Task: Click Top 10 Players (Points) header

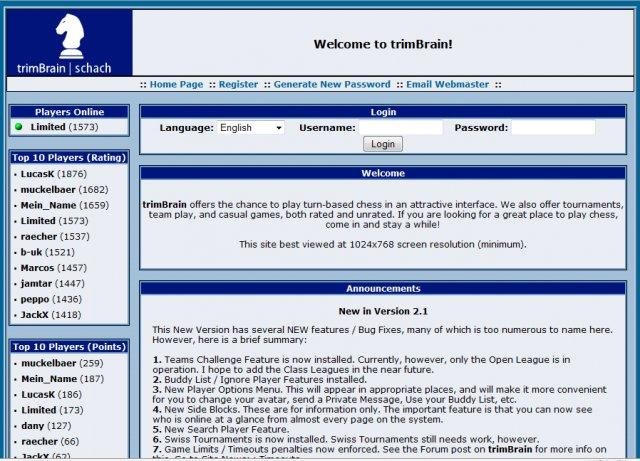Action: pos(69,347)
